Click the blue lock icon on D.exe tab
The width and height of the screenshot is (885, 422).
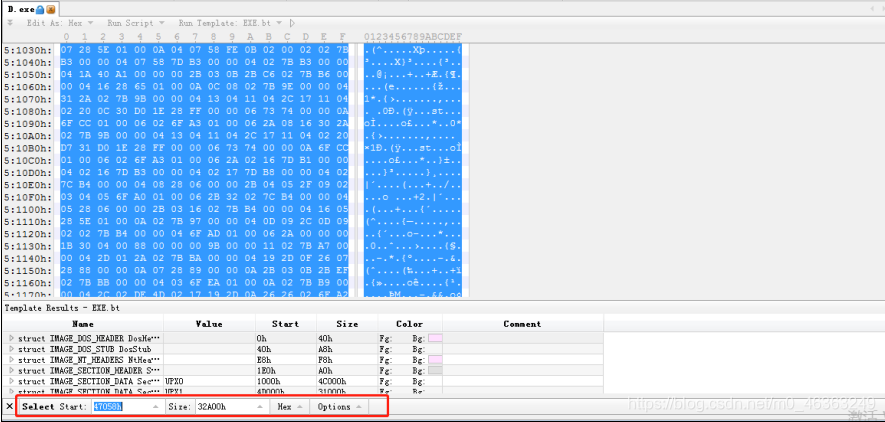40,10
